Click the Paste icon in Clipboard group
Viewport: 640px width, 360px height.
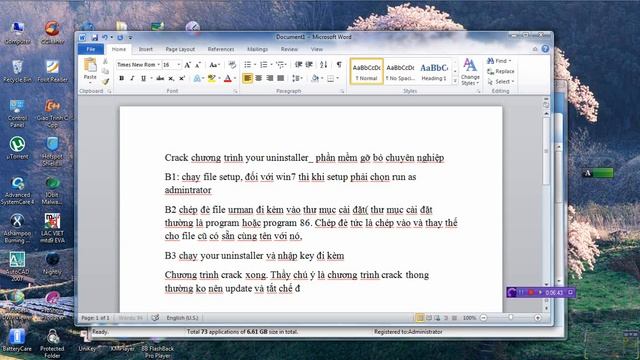(90, 65)
